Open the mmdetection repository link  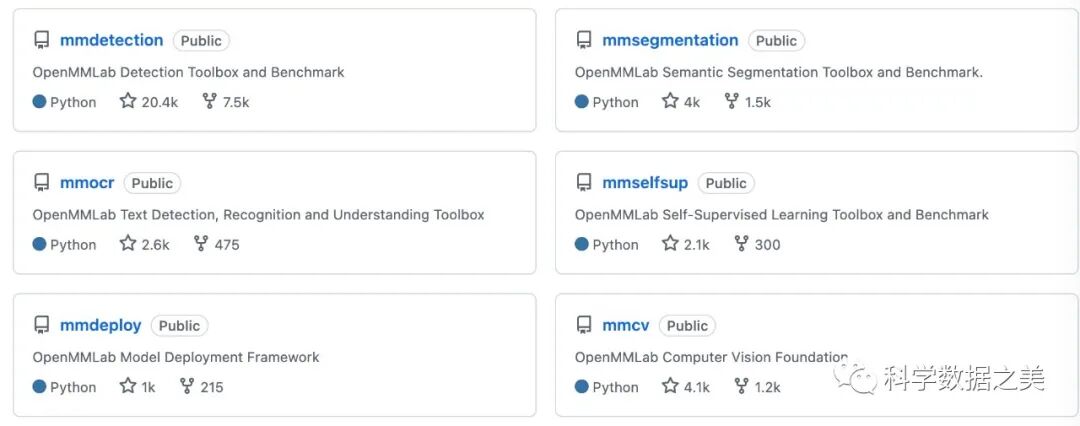pos(111,41)
